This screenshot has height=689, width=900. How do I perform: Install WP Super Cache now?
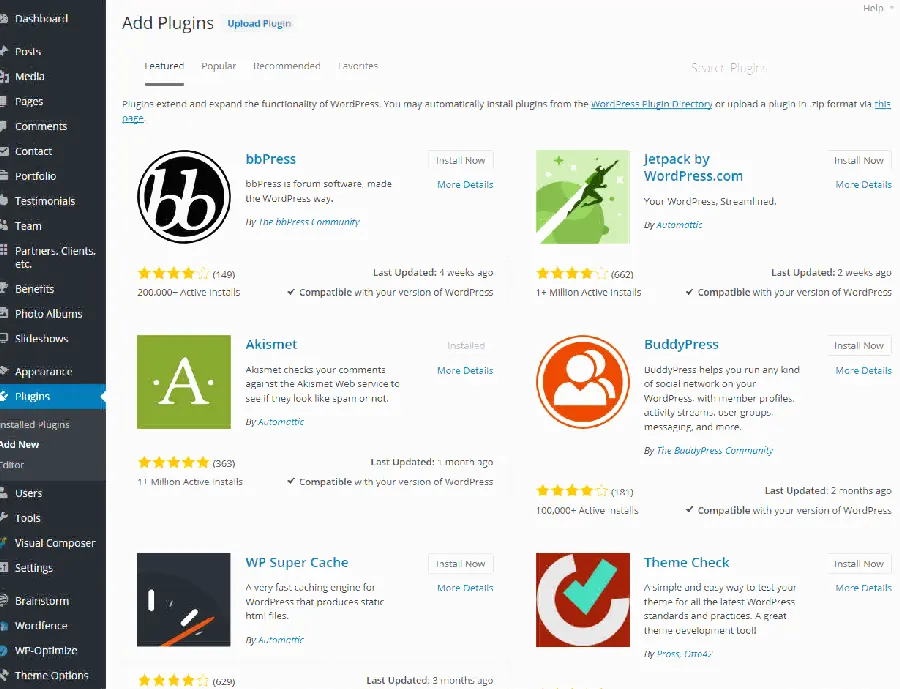tap(461, 564)
